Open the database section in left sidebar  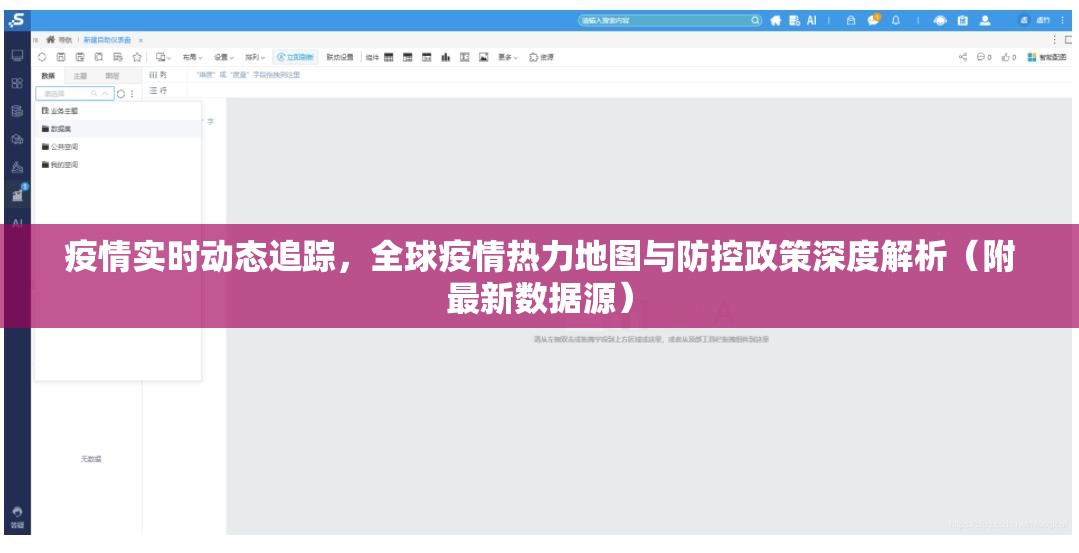tap(17, 111)
